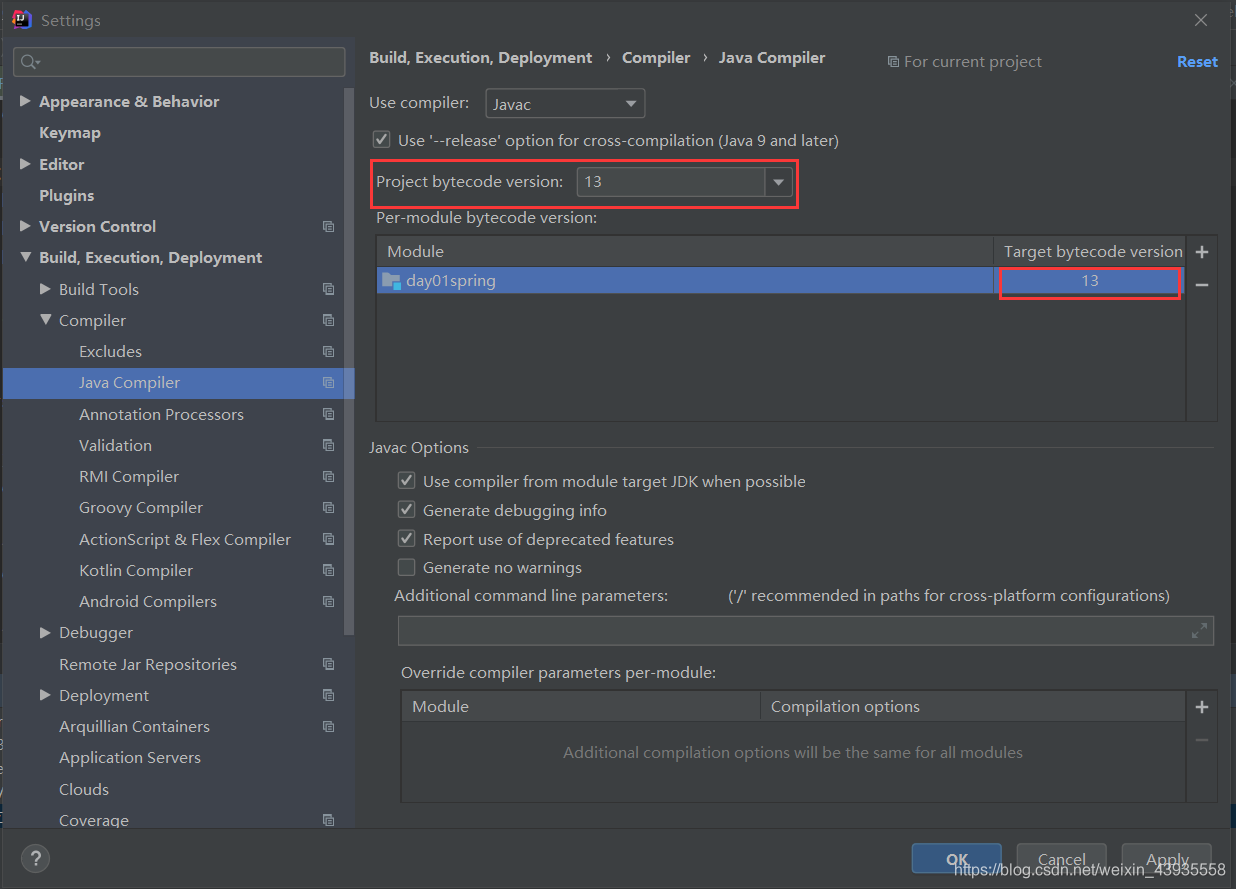Open Project bytecode version dropdown arrow
The height and width of the screenshot is (889, 1236).
(x=779, y=182)
